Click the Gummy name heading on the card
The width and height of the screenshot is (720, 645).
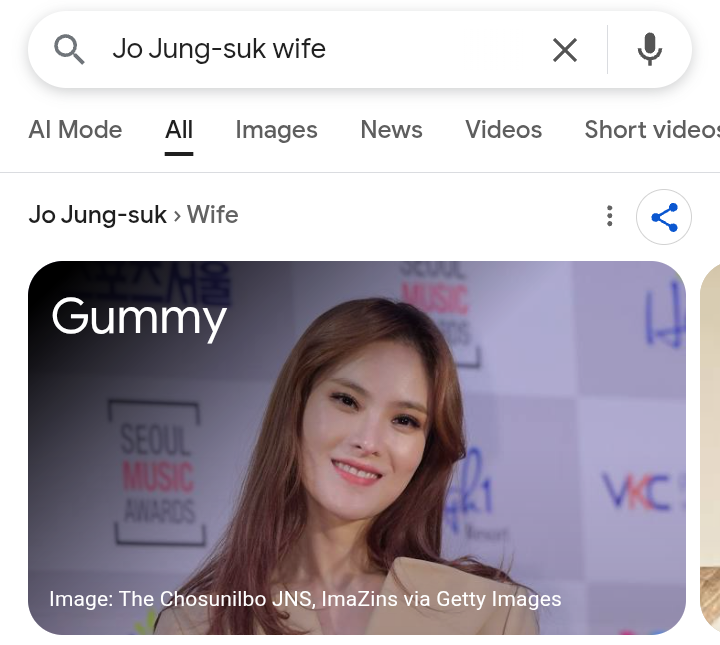(139, 317)
